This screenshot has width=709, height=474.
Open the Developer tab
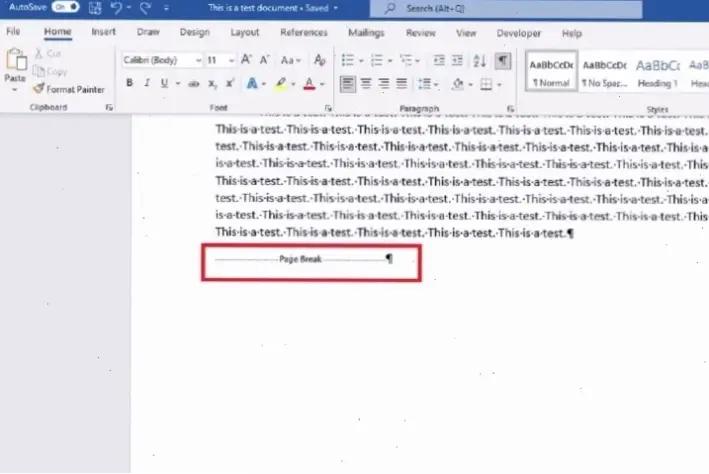click(x=518, y=33)
